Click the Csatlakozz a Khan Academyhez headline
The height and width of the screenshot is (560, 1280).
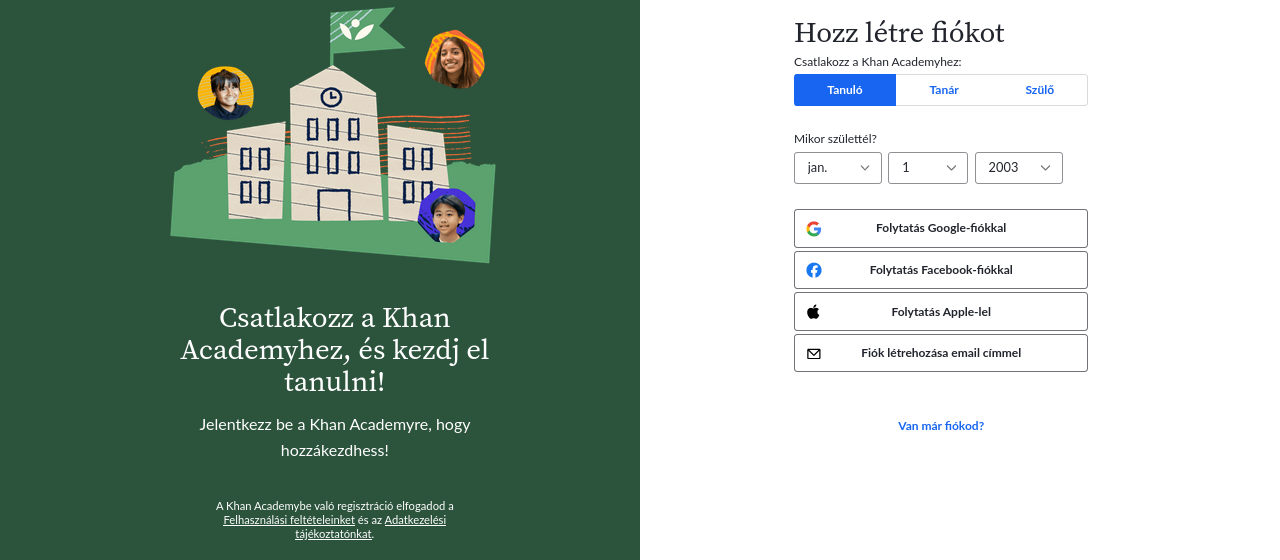click(335, 350)
